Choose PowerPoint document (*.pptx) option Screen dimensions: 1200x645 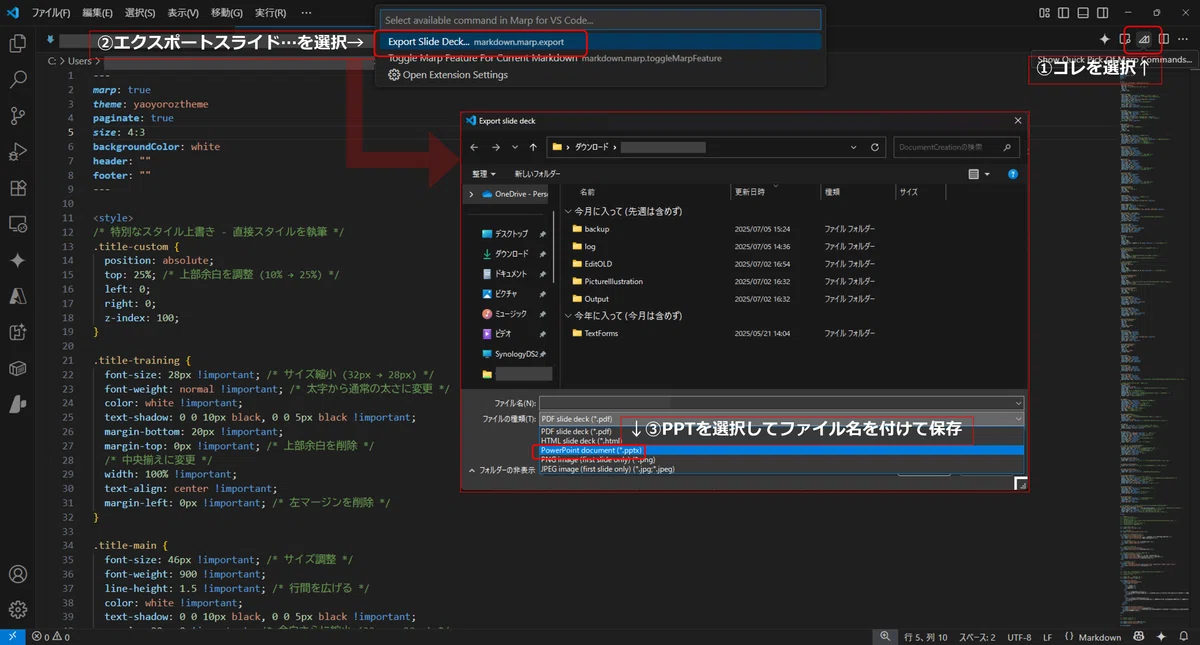coord(781,450)
